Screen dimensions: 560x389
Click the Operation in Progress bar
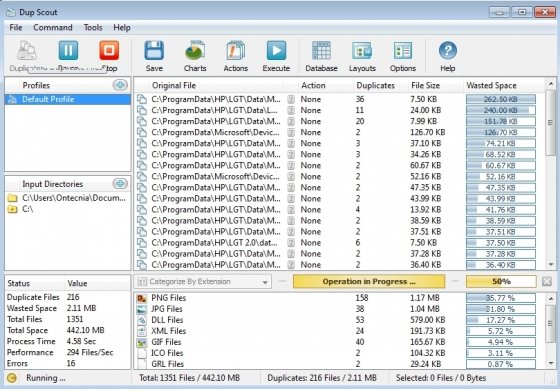tap(369, 281)
